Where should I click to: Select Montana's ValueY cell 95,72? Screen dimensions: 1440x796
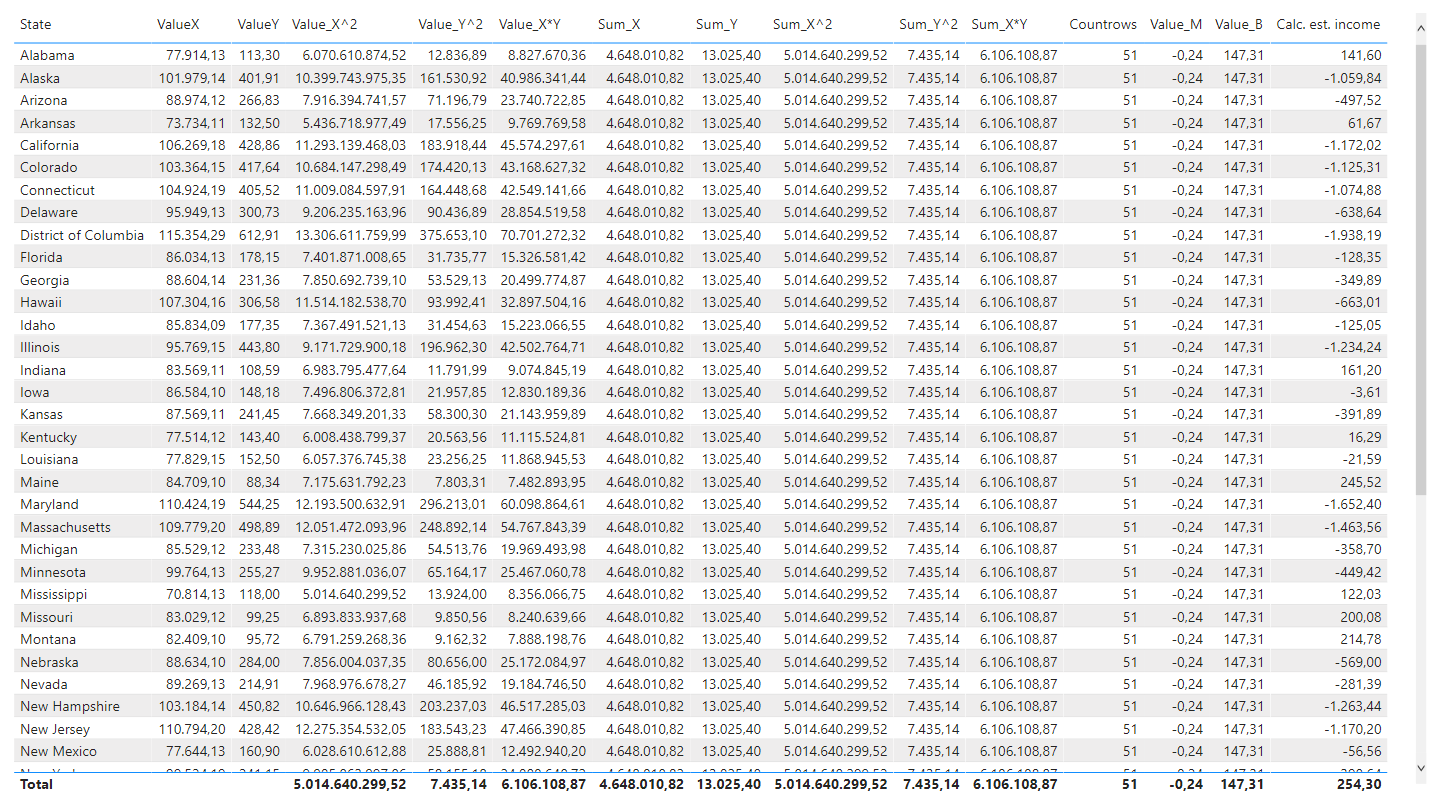coord(264,639)
